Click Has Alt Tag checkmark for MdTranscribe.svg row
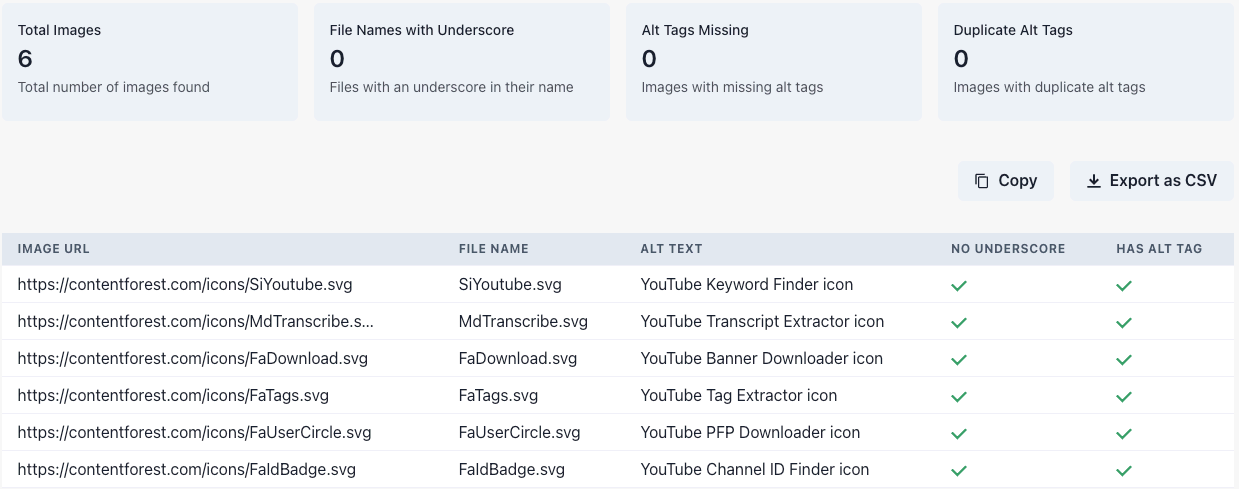Image resolution: width=1239 pixels, height=489 pixels. click(1124, 322)
